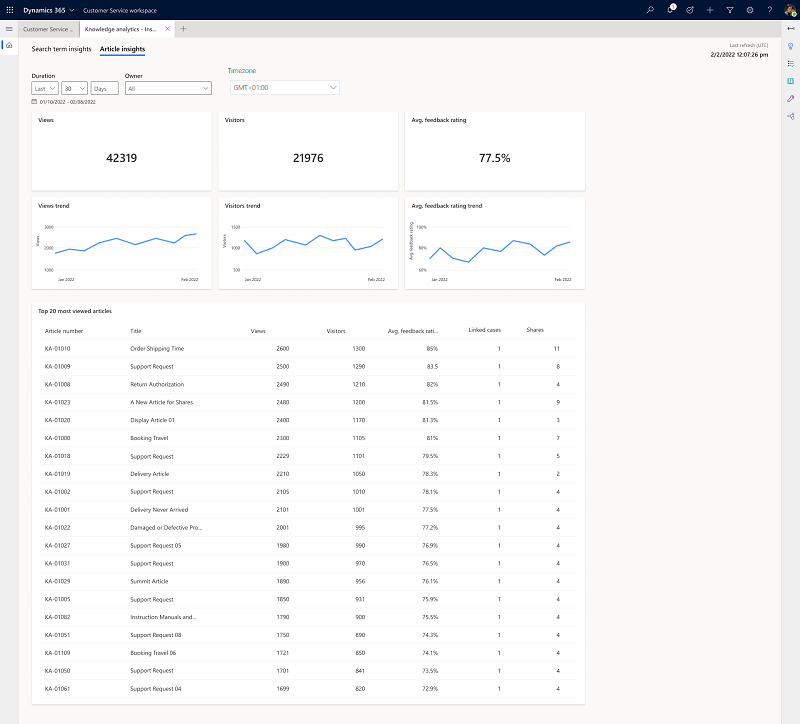The width and height of the screenshot is (800, 724).
Task: Collapse the productivity pane arrow
Action: point(790,29)
